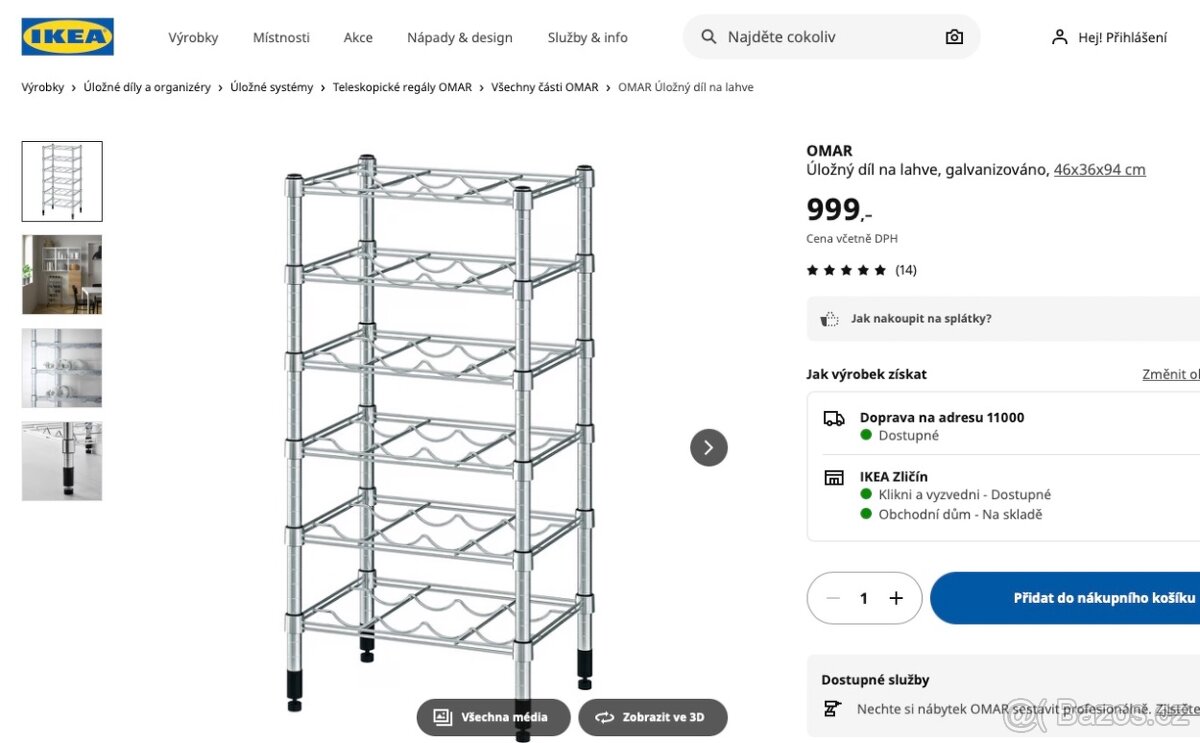Increase quantity with the plus icon
This screenshot has width=1200, height=743.
896,598
